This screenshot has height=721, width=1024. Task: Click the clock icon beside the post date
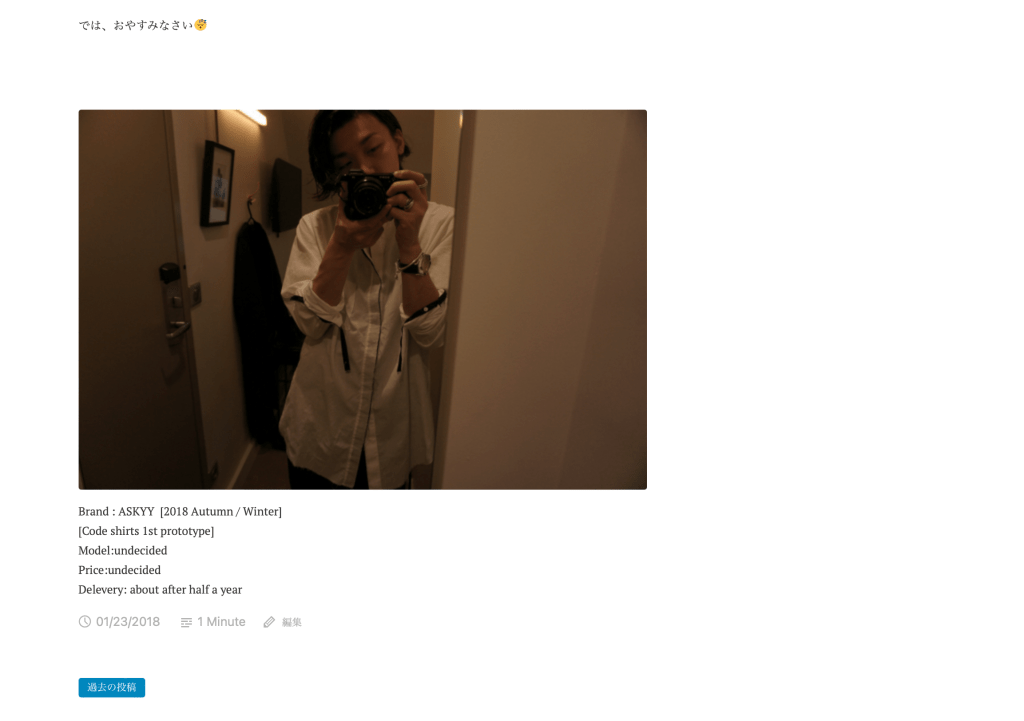click(85, 622)
